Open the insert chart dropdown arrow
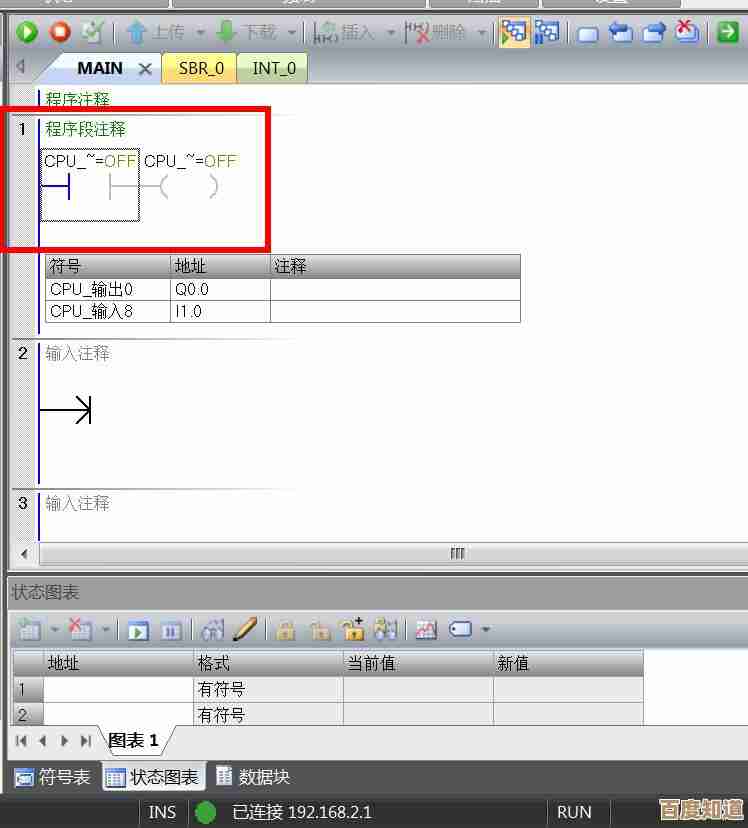 pos(54,629)
